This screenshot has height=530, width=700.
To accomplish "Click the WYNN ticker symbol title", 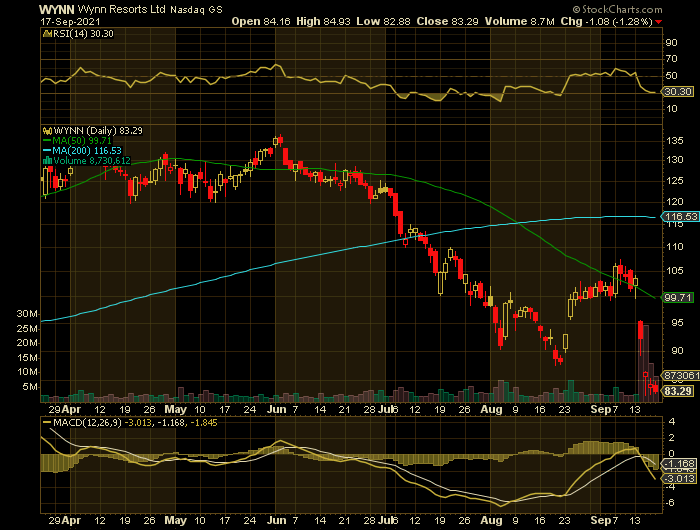I will click(x=57, y=9).
